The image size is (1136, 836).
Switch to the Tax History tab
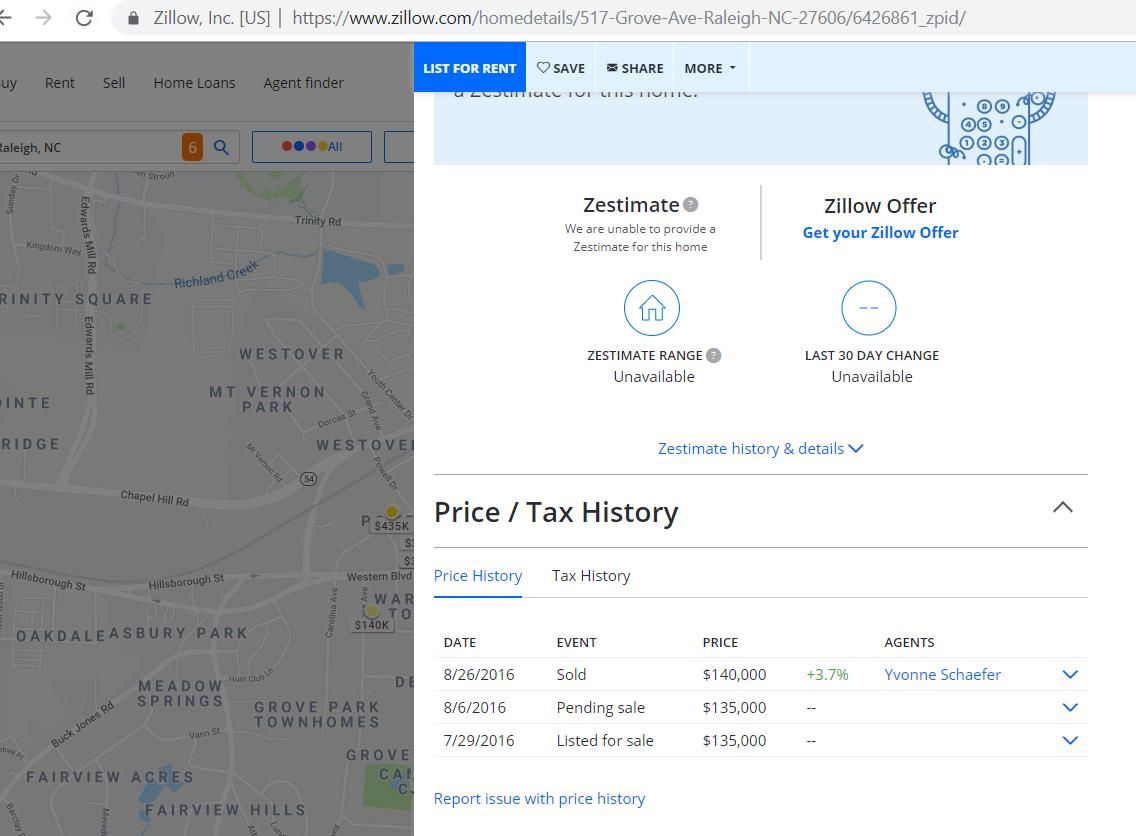click(x=591, y=576)
